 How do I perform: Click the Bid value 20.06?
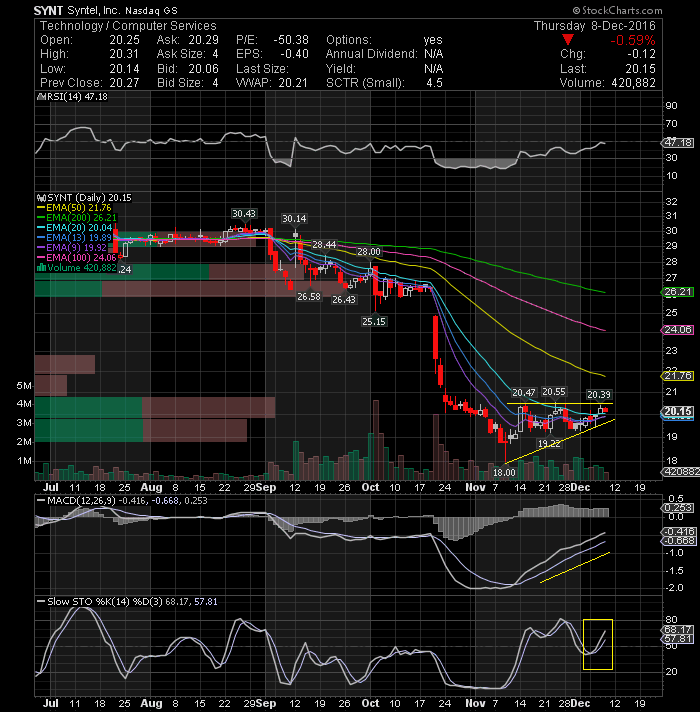[x=203, y=69]
